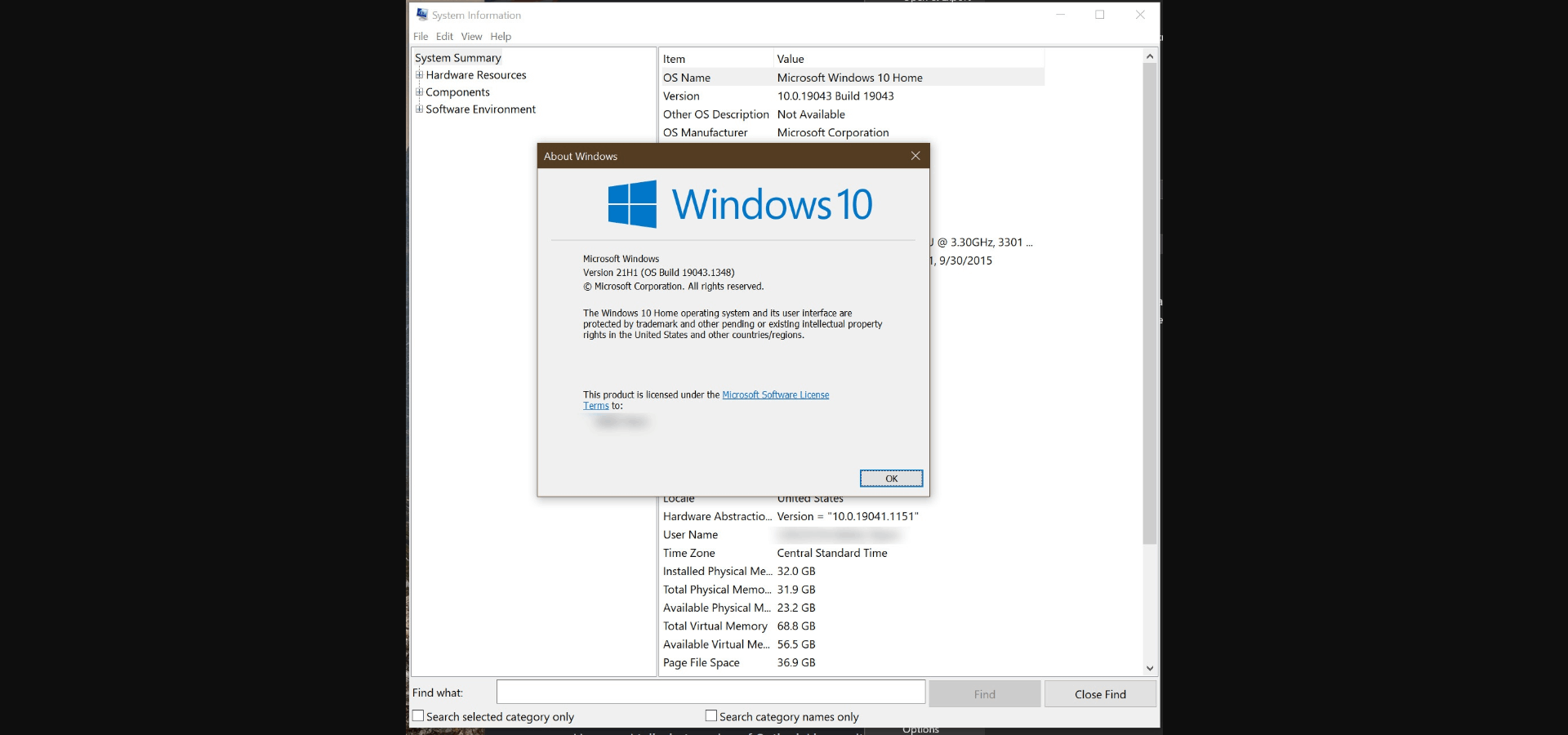Select the OS Manufacturer row
The height and width of the screenshot is (735, 1568).
tap(852, 132)
